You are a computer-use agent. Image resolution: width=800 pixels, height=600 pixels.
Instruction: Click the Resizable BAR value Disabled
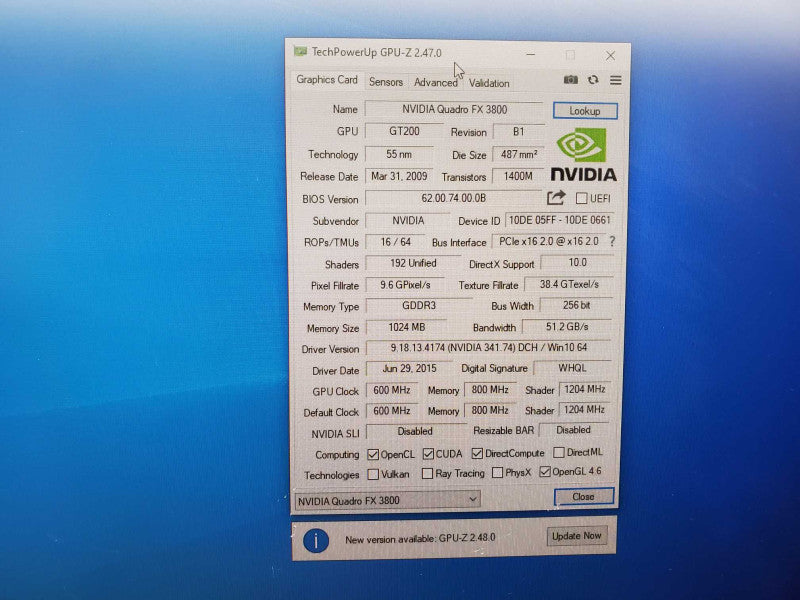tap(573, 430)
